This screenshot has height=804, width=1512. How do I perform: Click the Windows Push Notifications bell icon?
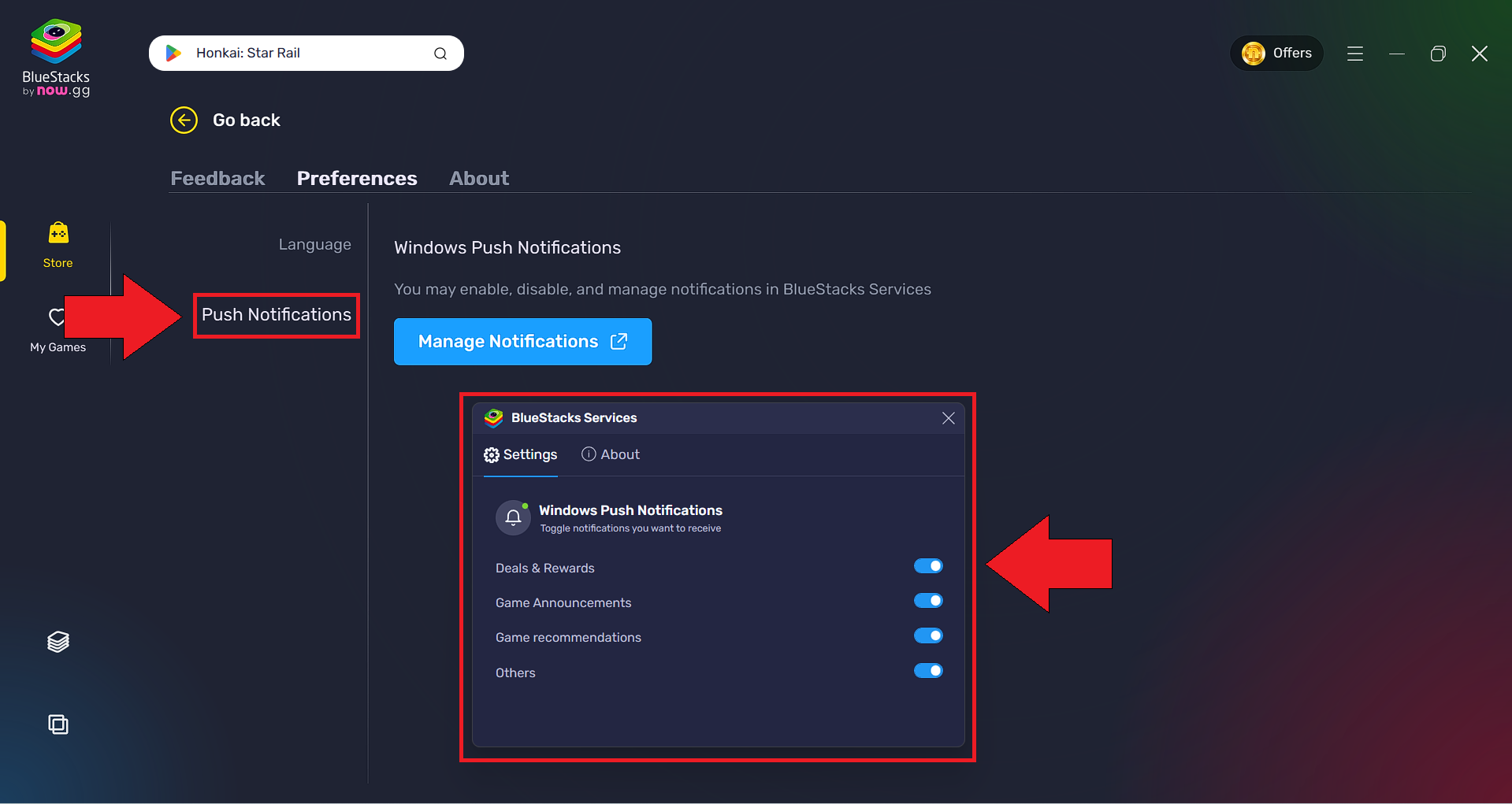click(x=513, y=517)
